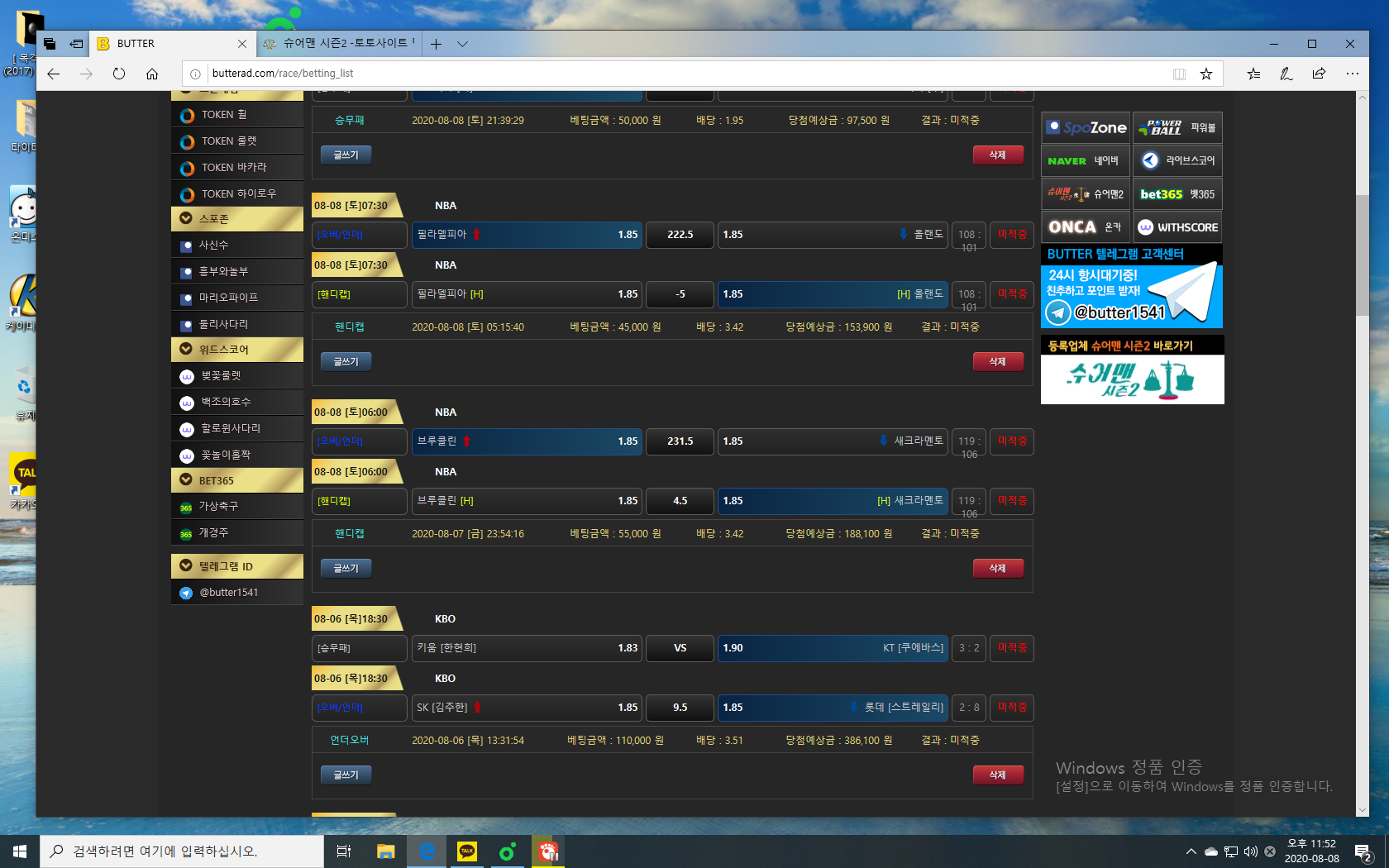Image resolution: width=1389 pixels, height=868 pixels.
Task: Add page to favorites star icon
Action: point(1206,74)
